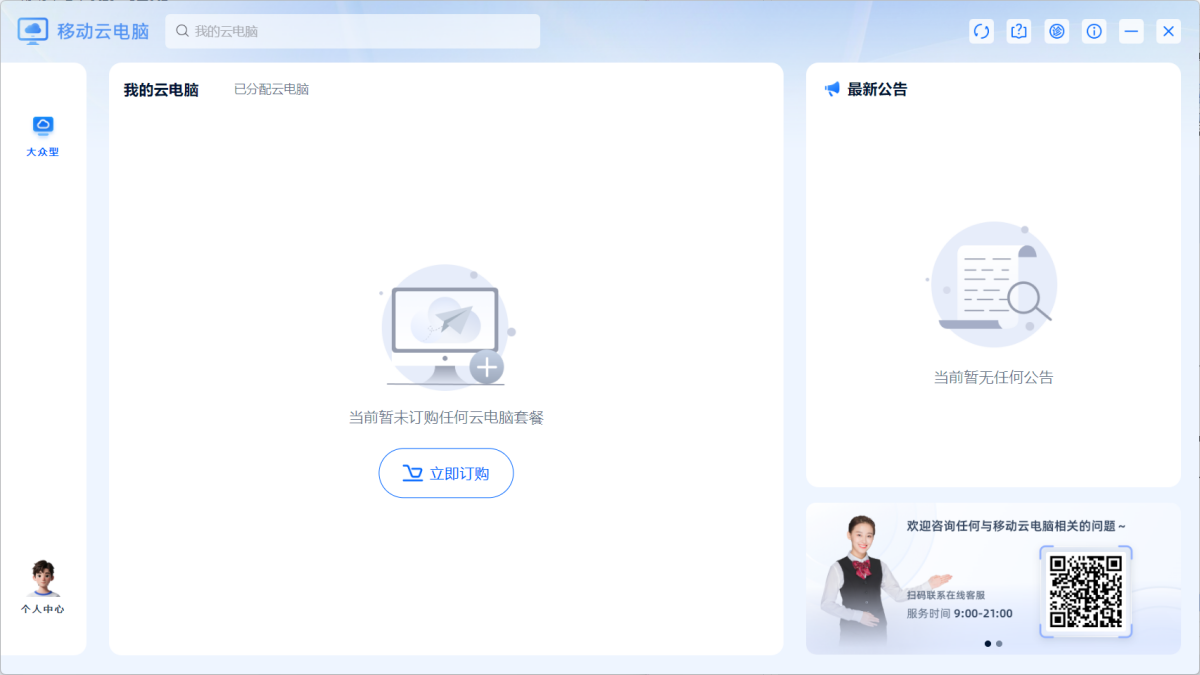This screenshot has height=675, width=1200.
Task: Open 个人中心 via the avatar icon
Action: click(x=42, y=578)
